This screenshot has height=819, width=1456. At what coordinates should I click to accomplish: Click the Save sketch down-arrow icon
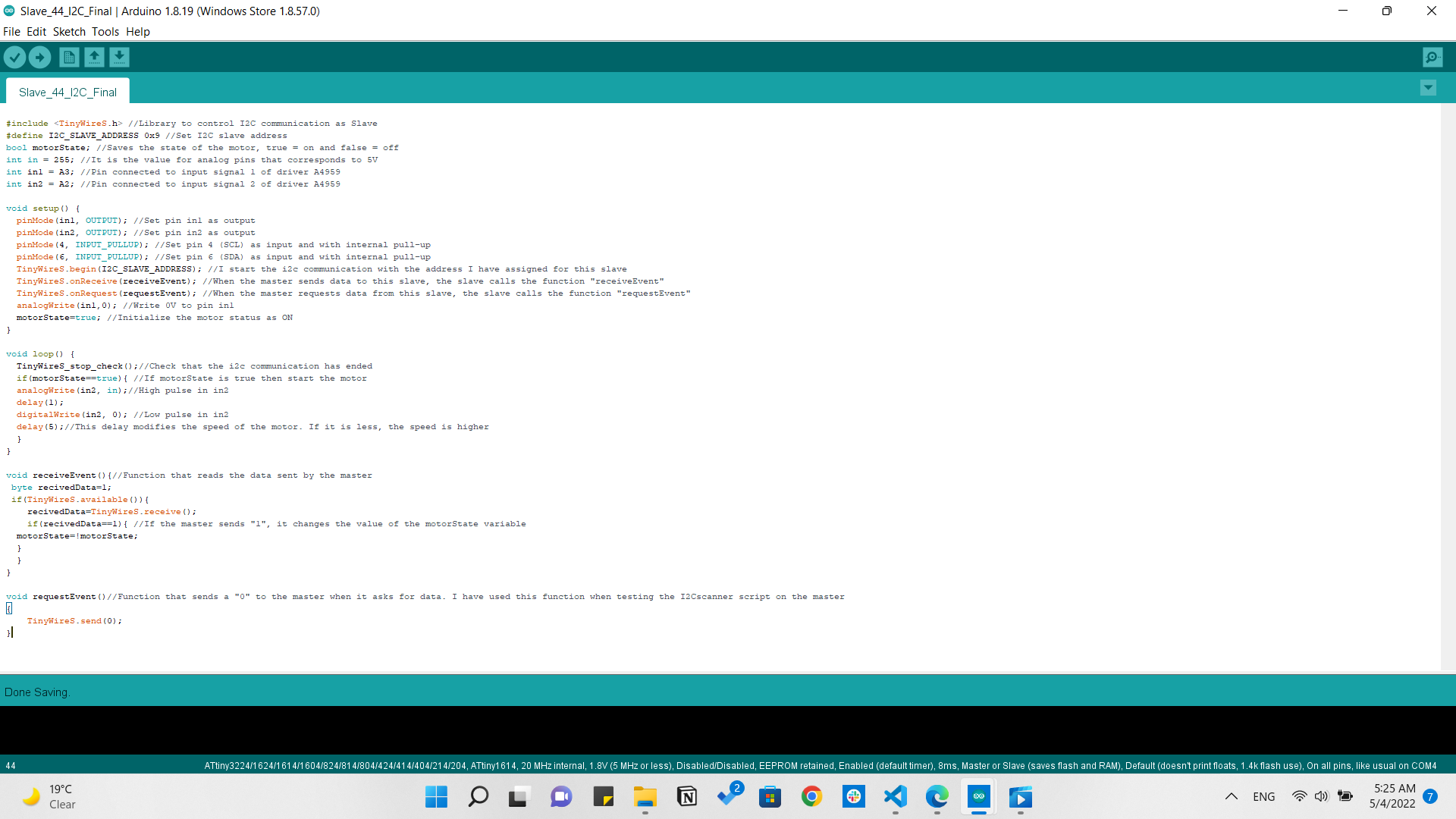(x=119, y=57)
